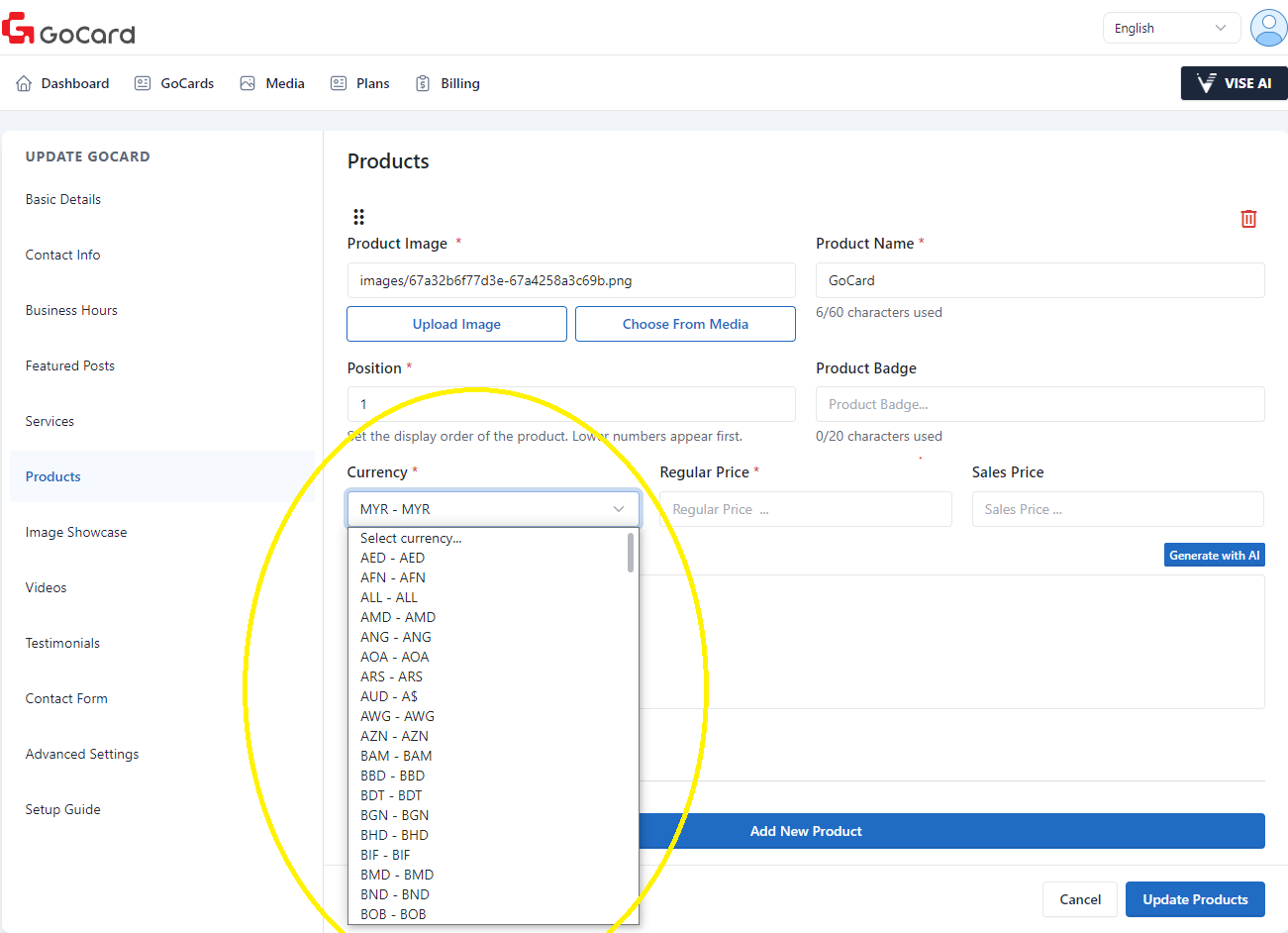Image resolution: width=1288 pixels, height=933 pixels.
Task: Switch to Basic Details section
Action: click(x=63, y=199)
